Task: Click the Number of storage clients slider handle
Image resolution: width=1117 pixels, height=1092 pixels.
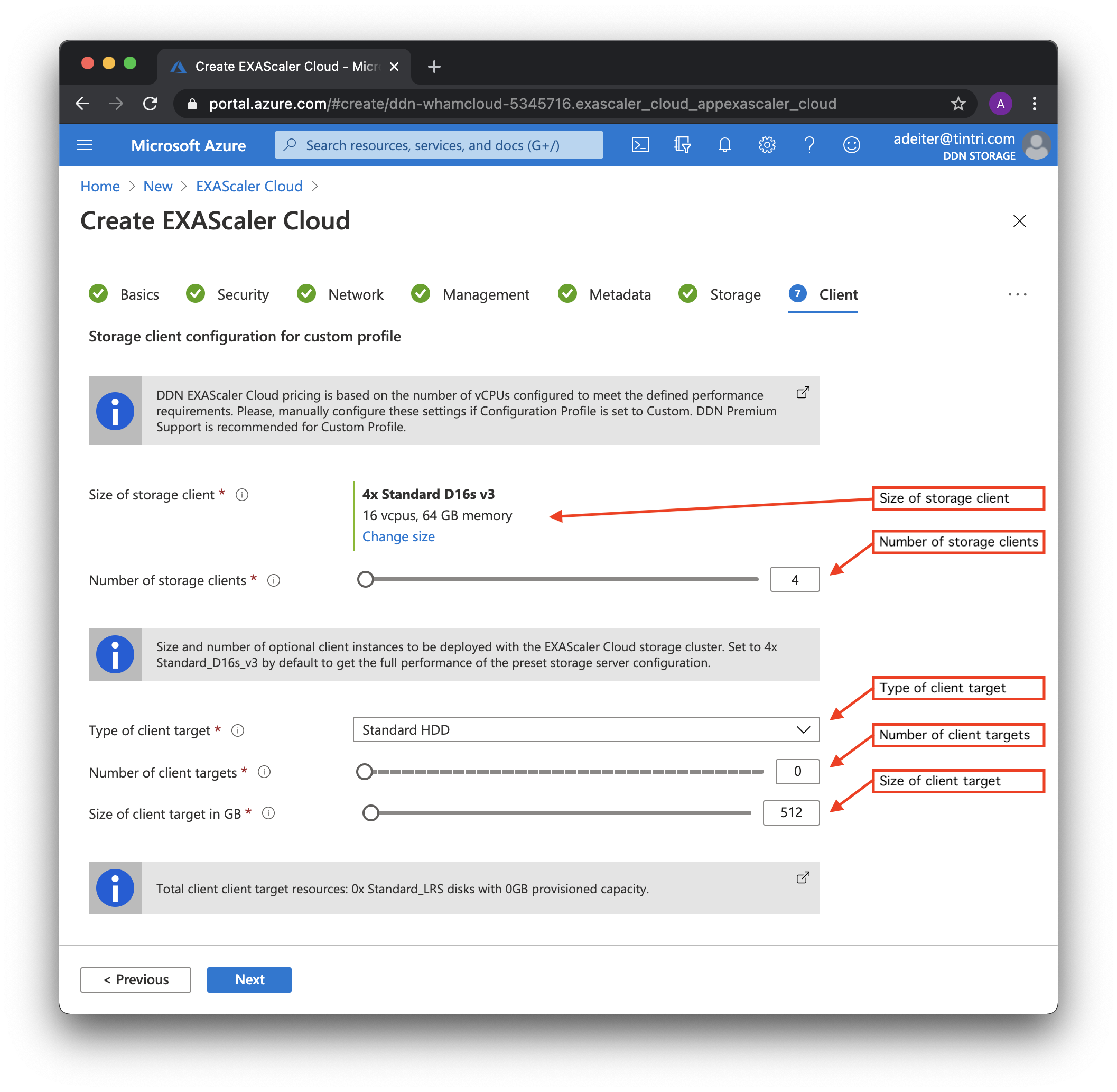Action: coord(365,580)
